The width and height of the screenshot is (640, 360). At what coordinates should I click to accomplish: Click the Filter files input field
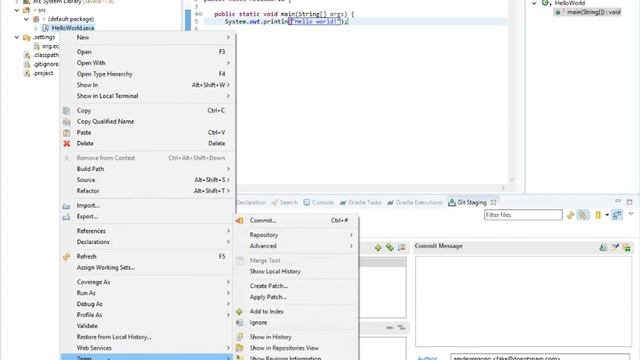[523, 215]
